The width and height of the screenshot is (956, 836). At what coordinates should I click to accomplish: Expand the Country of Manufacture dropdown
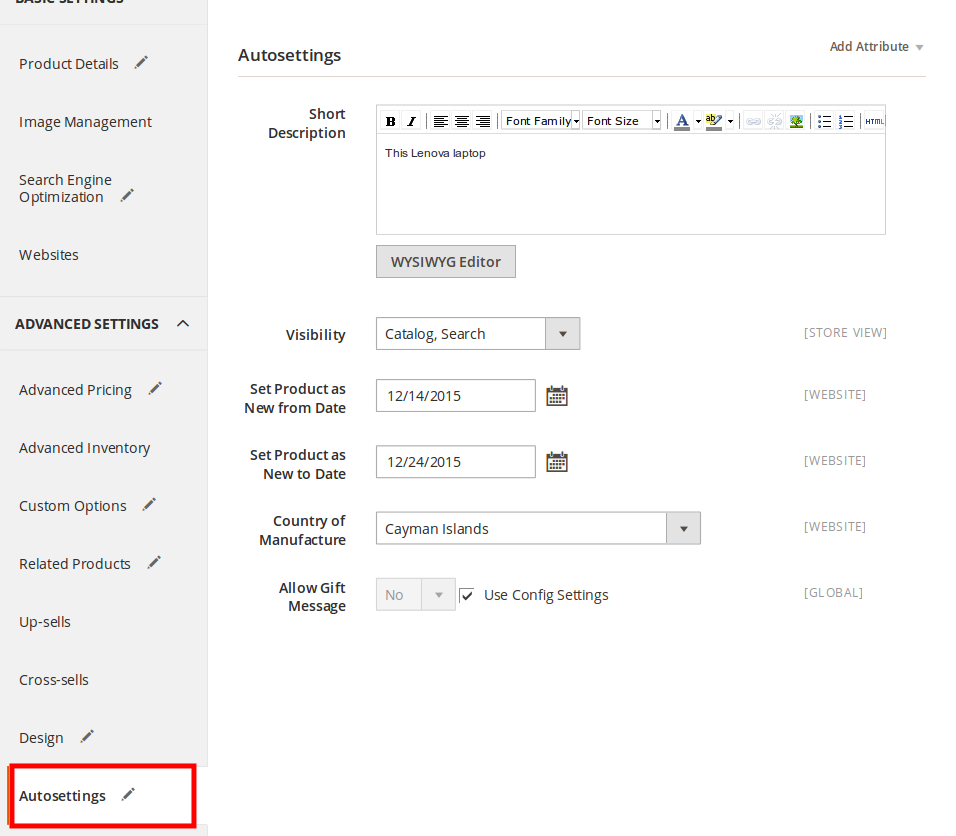point(683,528)
